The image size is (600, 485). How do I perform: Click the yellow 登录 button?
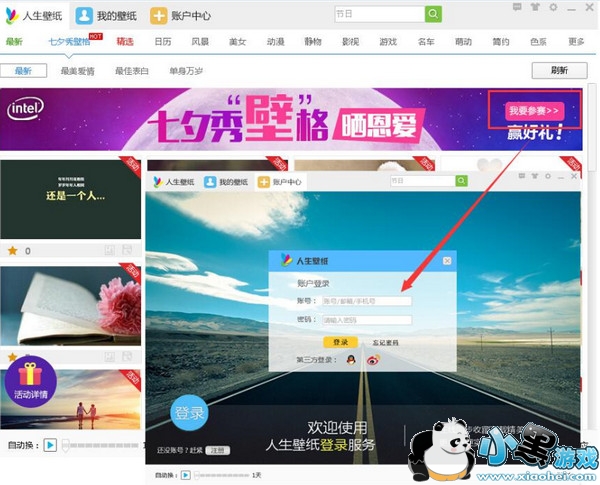click(340, 342)
